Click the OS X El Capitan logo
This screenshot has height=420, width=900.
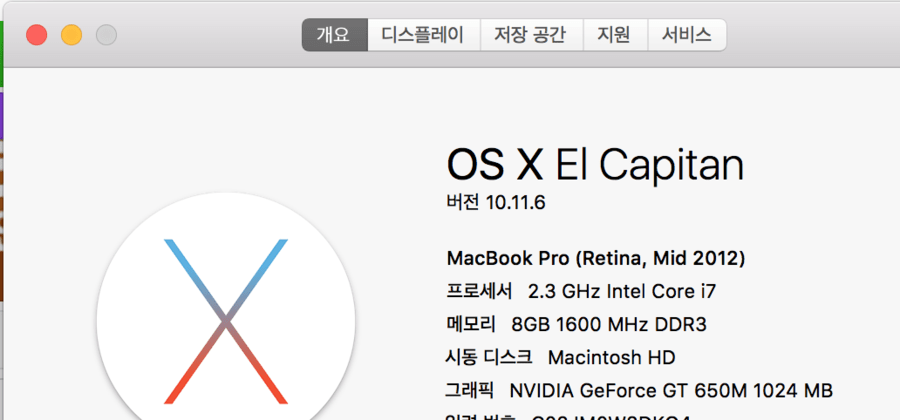[226, 318]
